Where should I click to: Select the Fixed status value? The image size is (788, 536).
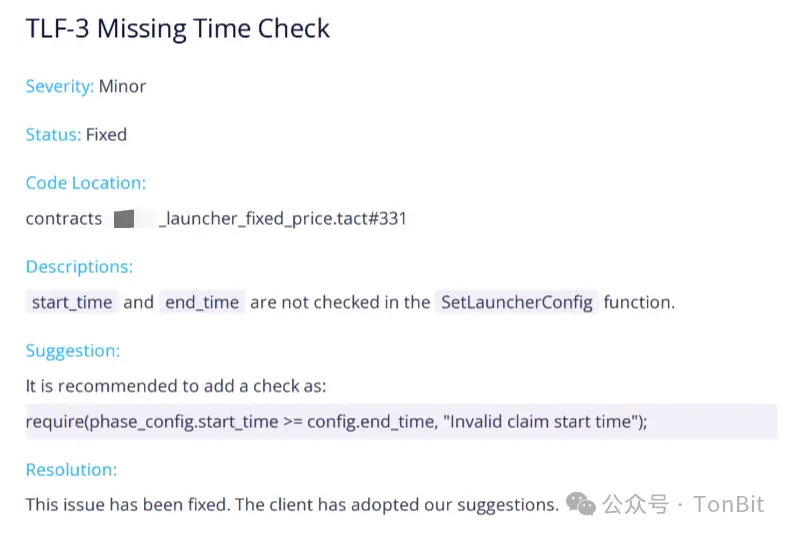click(x=106, y=134)
